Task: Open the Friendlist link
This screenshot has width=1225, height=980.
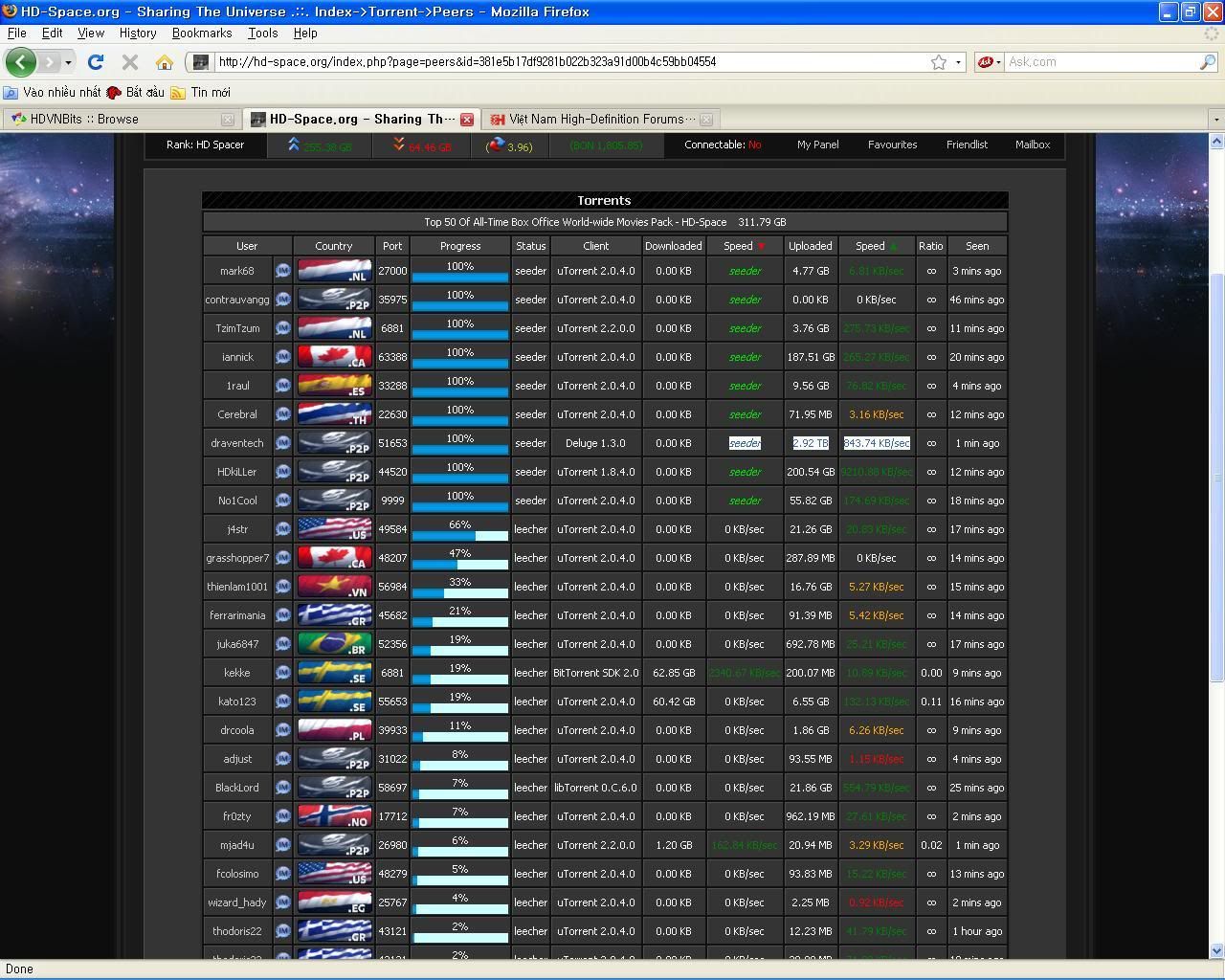Action: point(967,145)
